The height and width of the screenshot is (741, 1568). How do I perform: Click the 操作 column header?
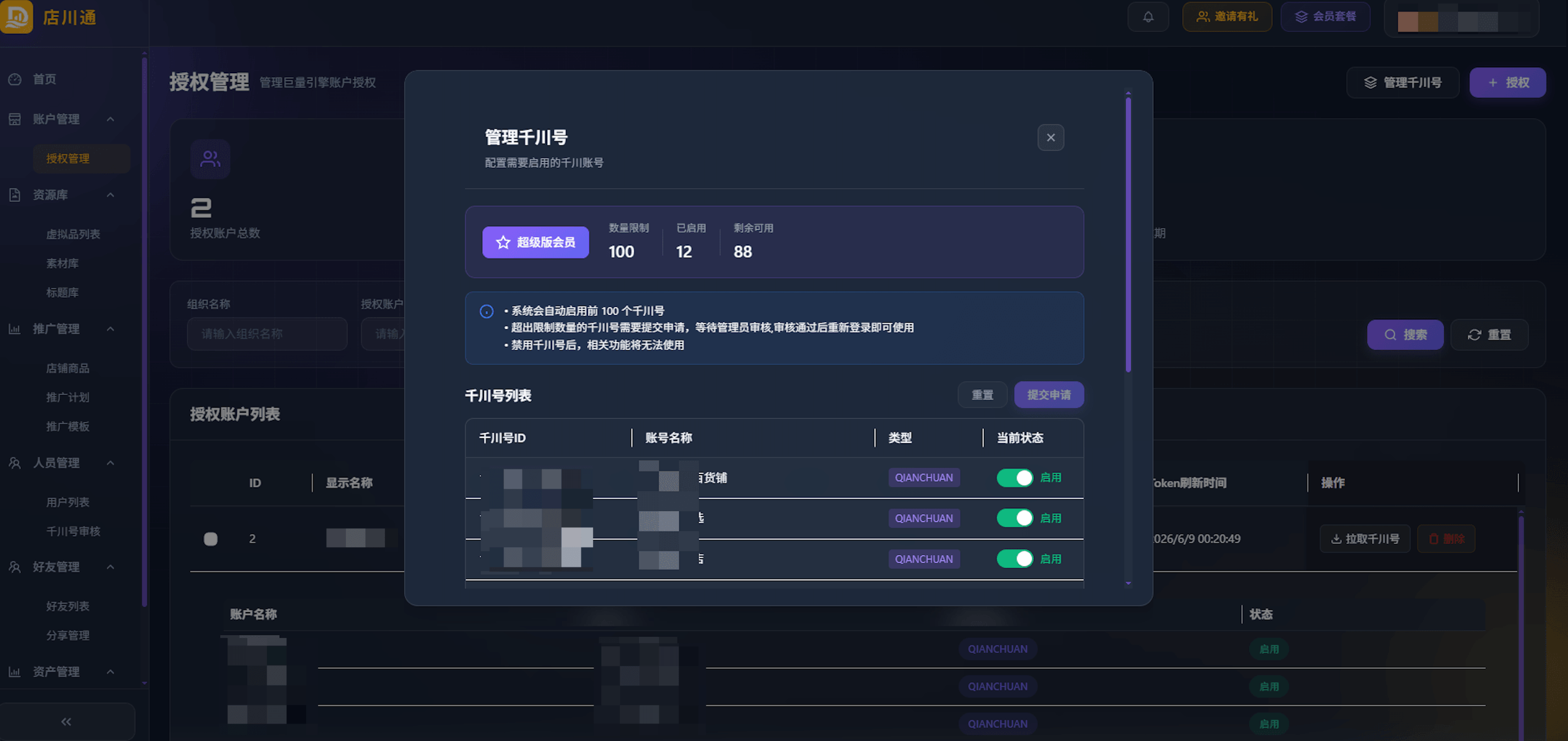1333,483
